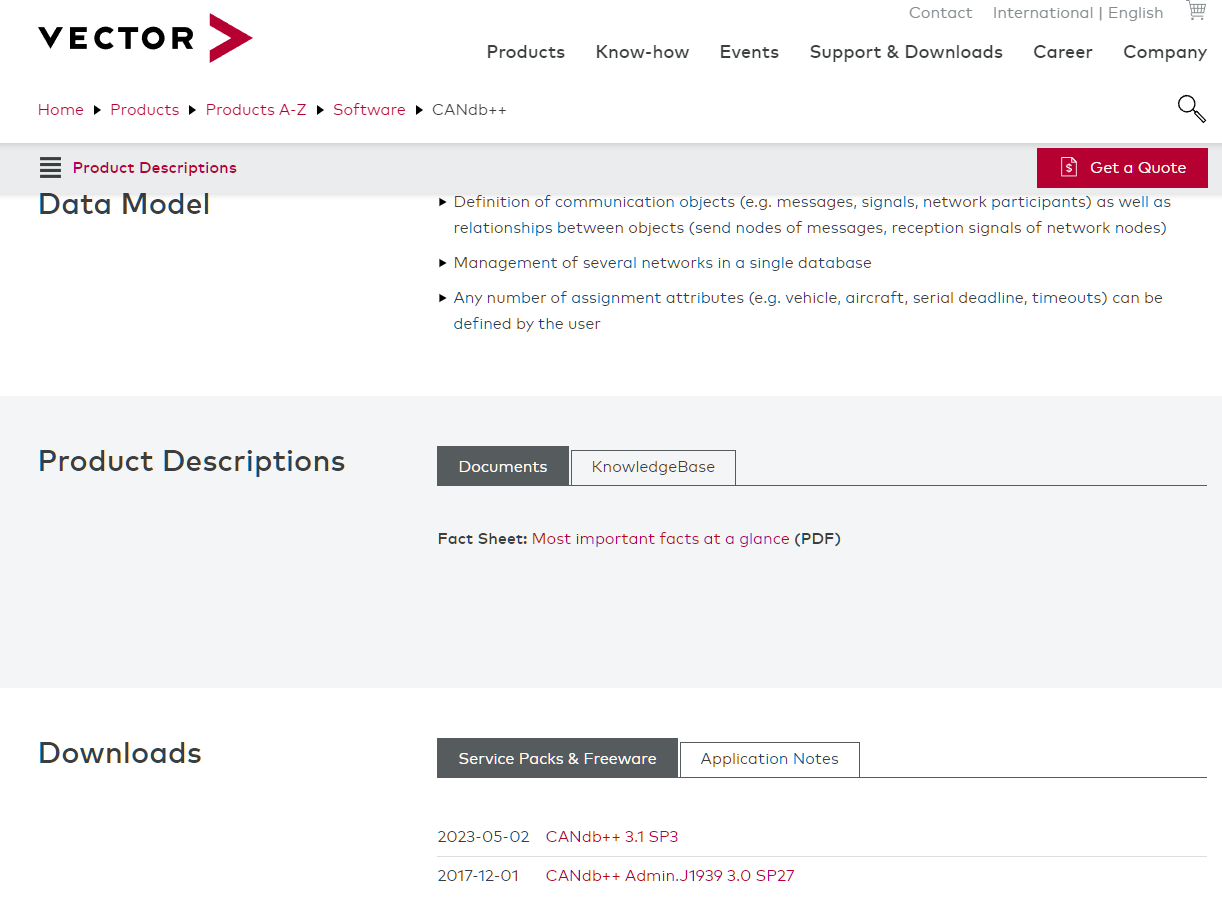
Task: Download CANdb++ Admin.J1939 3.0 SP27
Action: (x=670, y=876)
